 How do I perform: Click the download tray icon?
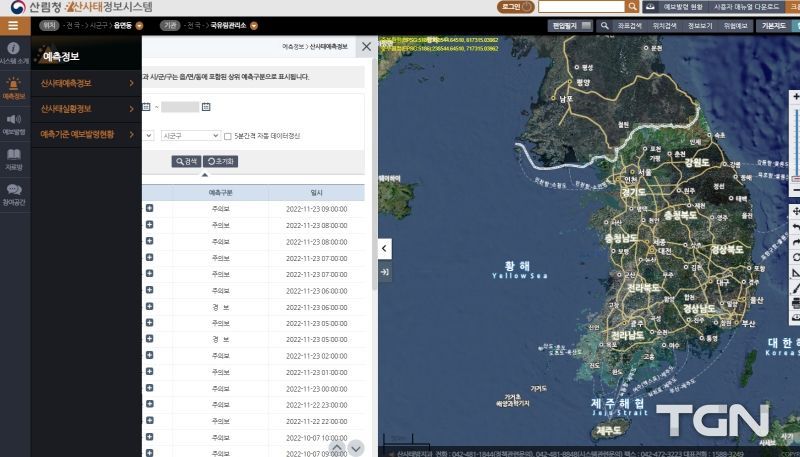[x=651, y=7]
